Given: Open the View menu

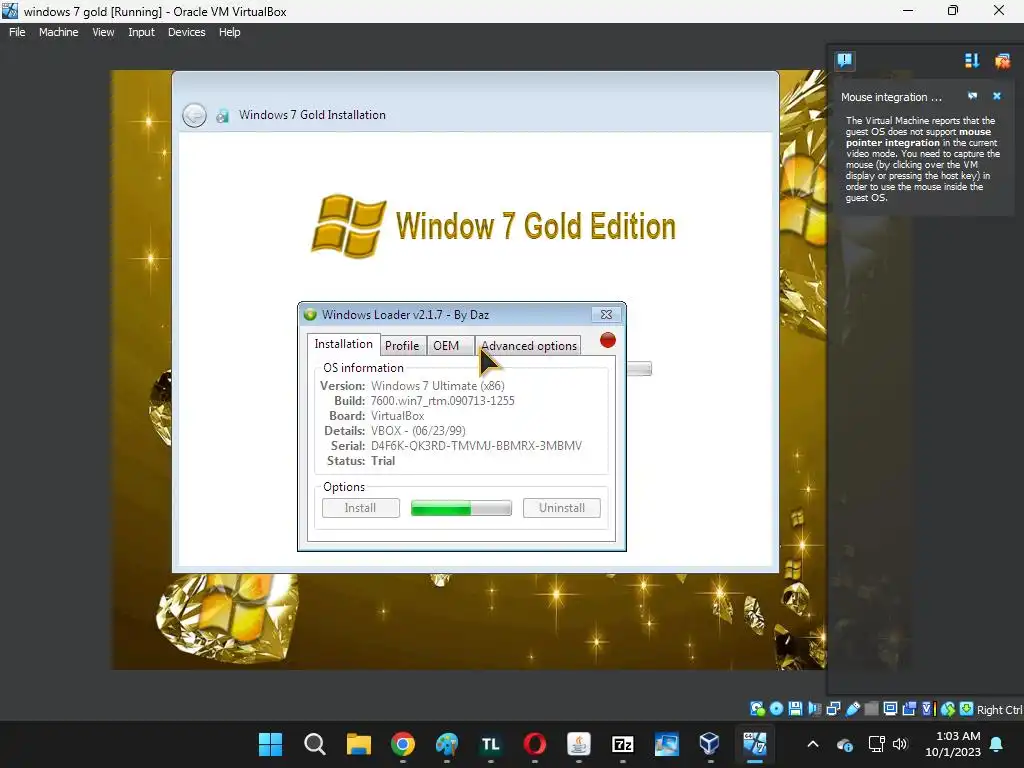Looking at the screenshot, I should coord(103,32).
